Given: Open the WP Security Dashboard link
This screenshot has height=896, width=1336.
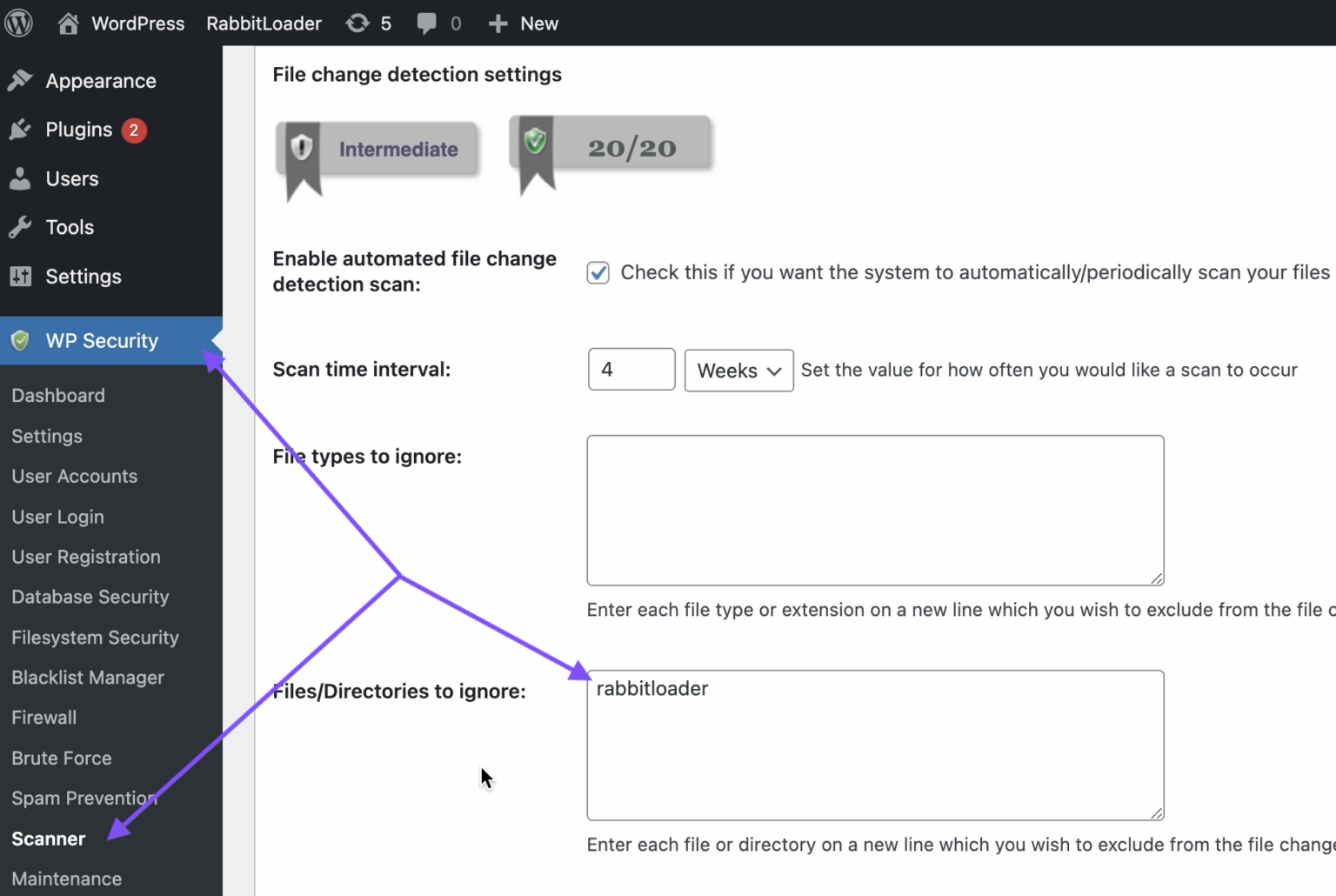Looking at the screenshot, I should pos(57,395).
